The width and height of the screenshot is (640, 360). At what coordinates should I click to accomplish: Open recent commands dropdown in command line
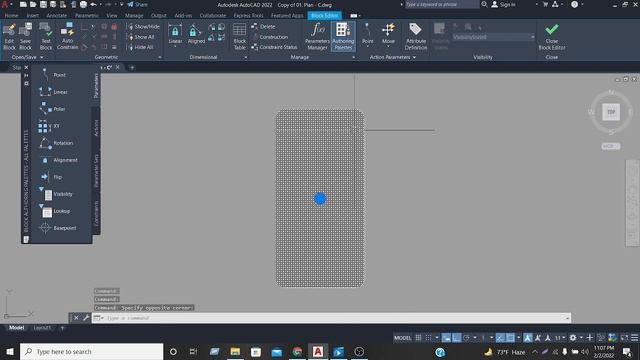tap(98, 318)
